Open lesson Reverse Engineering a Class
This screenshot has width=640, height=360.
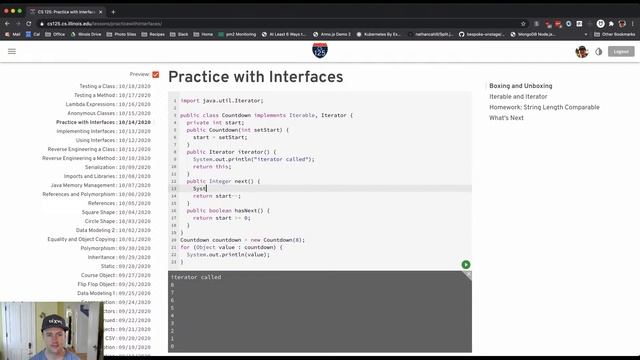(x=99, y=149)
